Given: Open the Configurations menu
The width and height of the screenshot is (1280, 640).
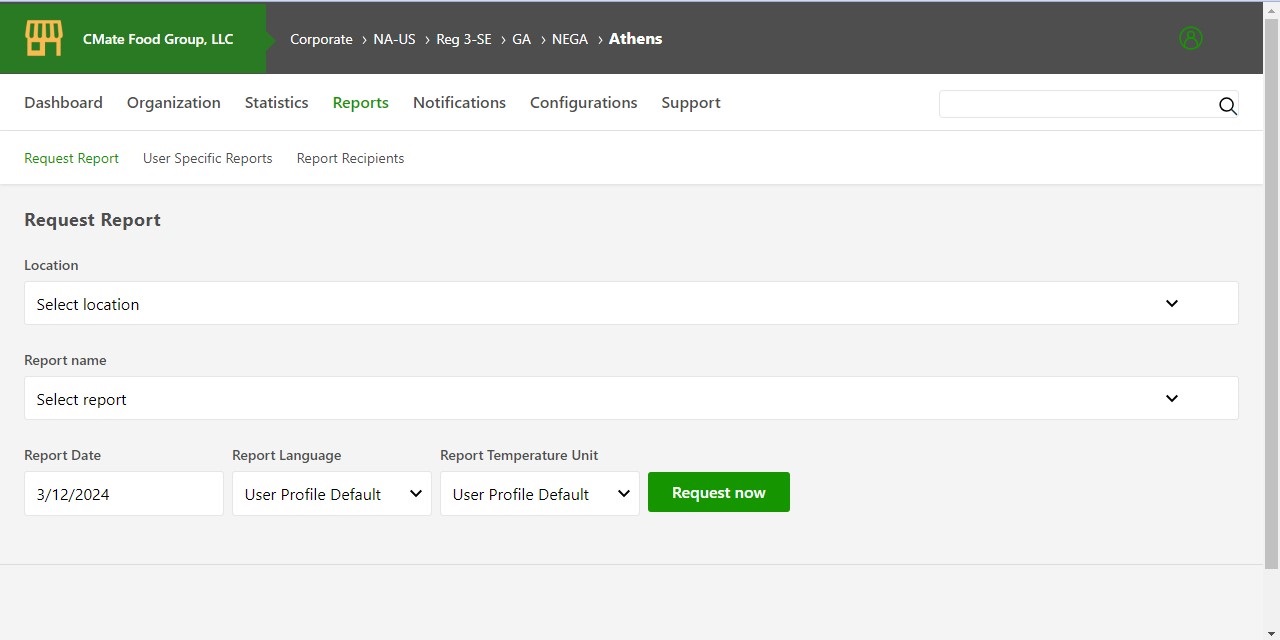Looking at the screenshot, I should point(584,102).
